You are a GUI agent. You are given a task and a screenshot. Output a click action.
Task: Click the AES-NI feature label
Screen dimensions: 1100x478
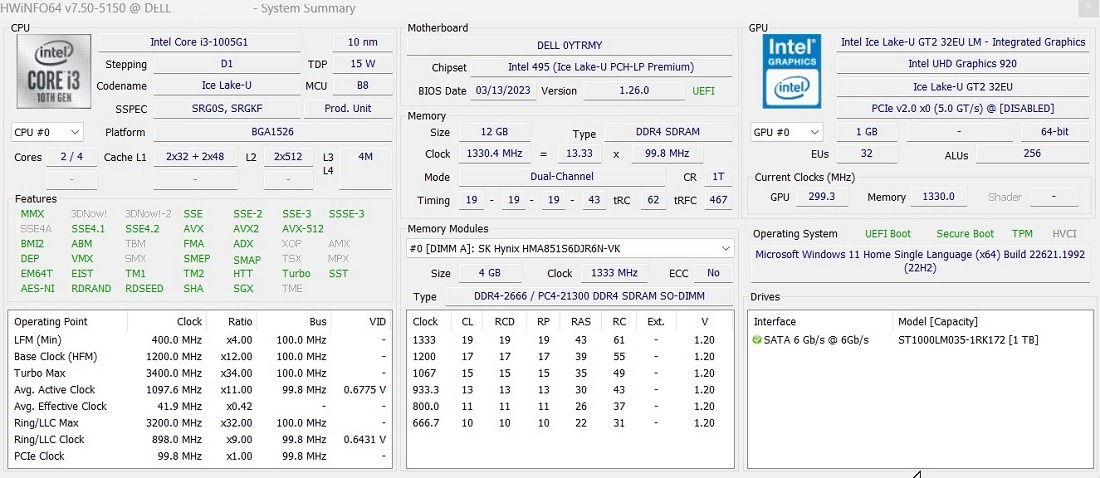(x=36, y=288)
